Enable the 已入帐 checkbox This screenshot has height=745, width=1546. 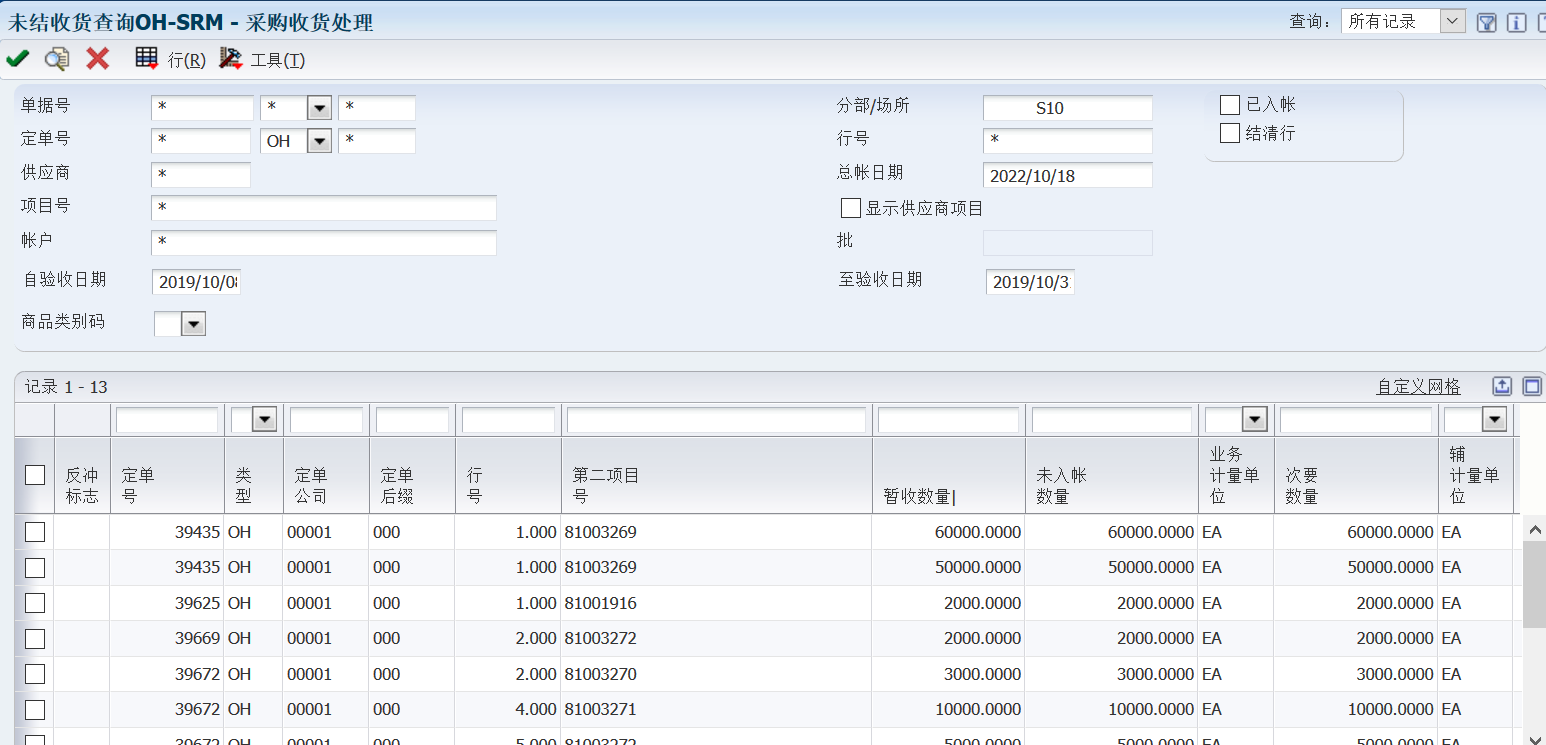(x=1230, y=104)
